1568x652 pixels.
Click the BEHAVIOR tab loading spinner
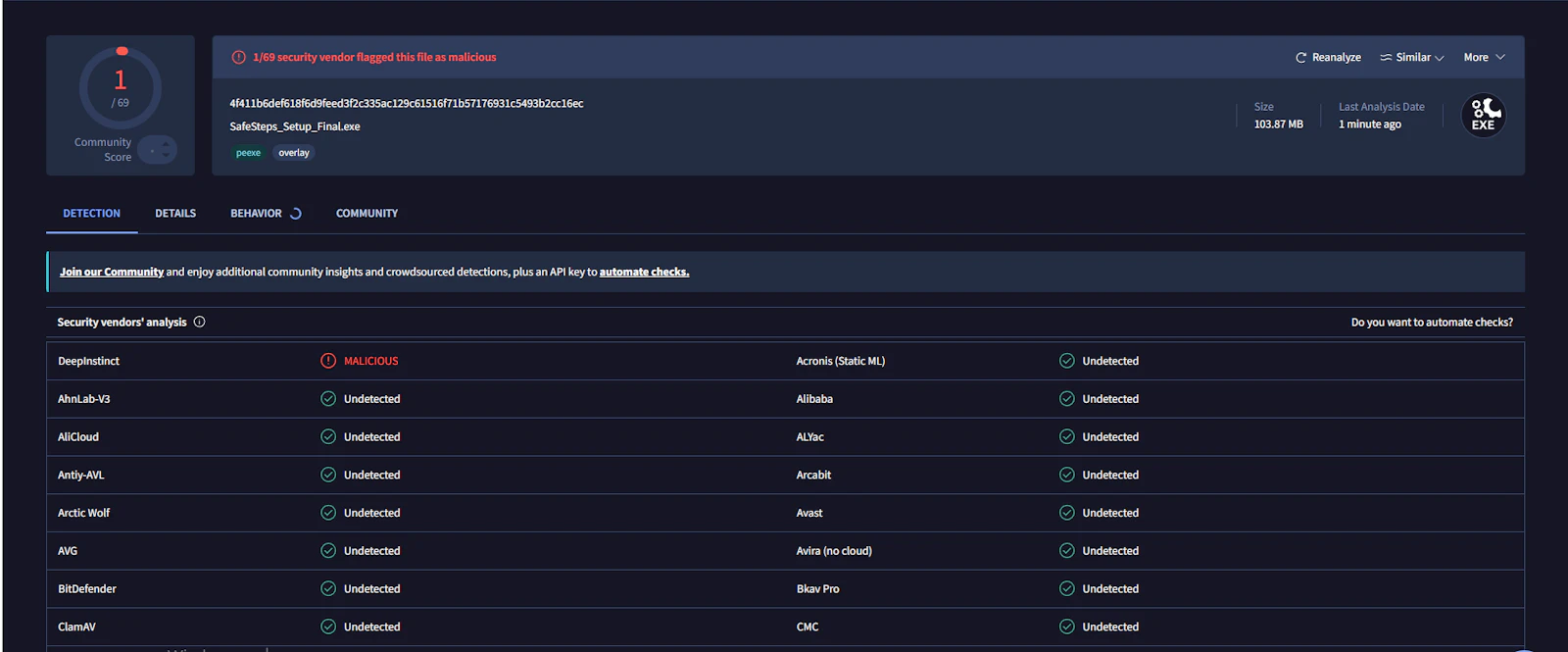coord(295,214)
